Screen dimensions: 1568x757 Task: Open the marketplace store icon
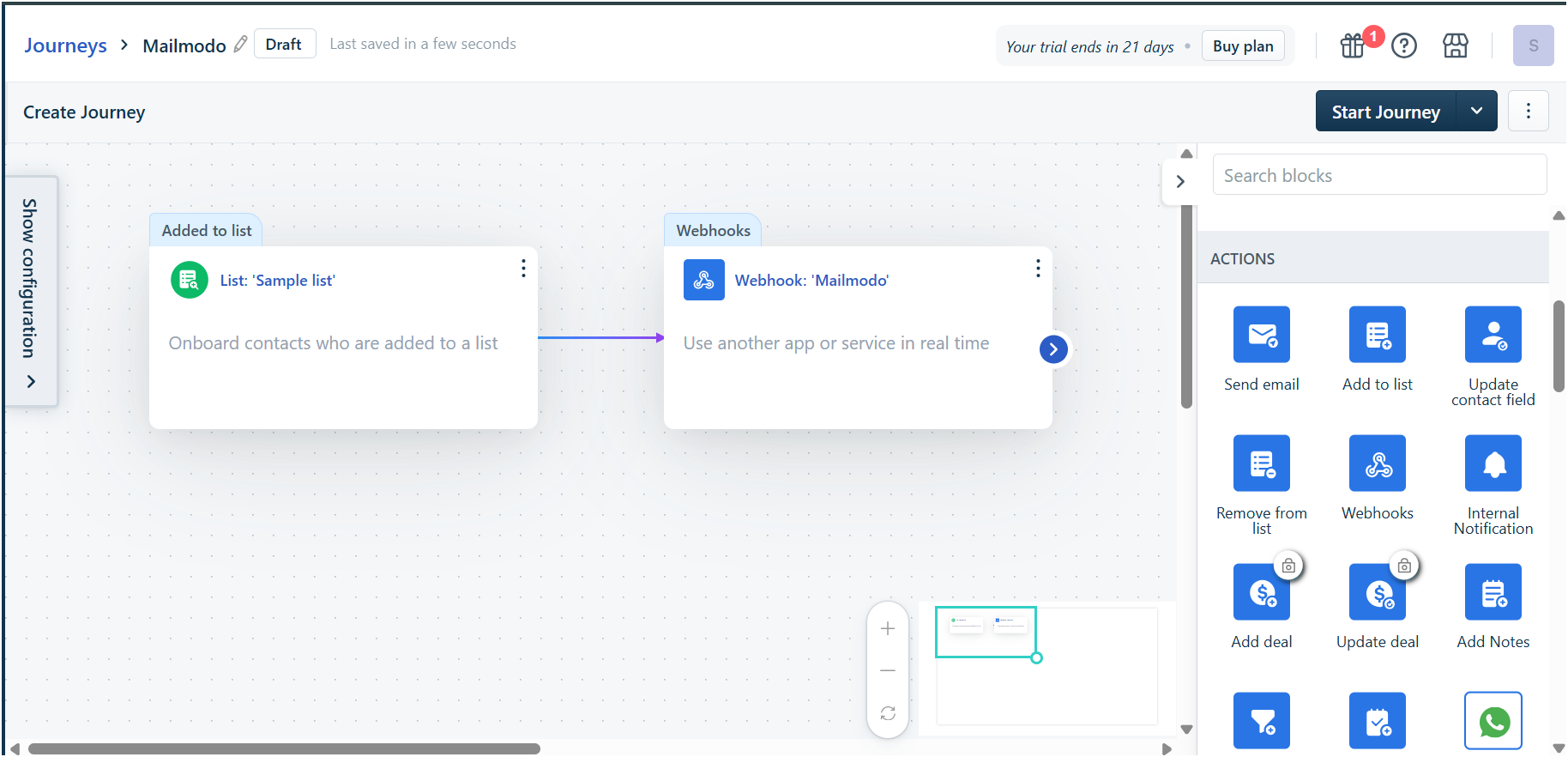[1456, 45]
